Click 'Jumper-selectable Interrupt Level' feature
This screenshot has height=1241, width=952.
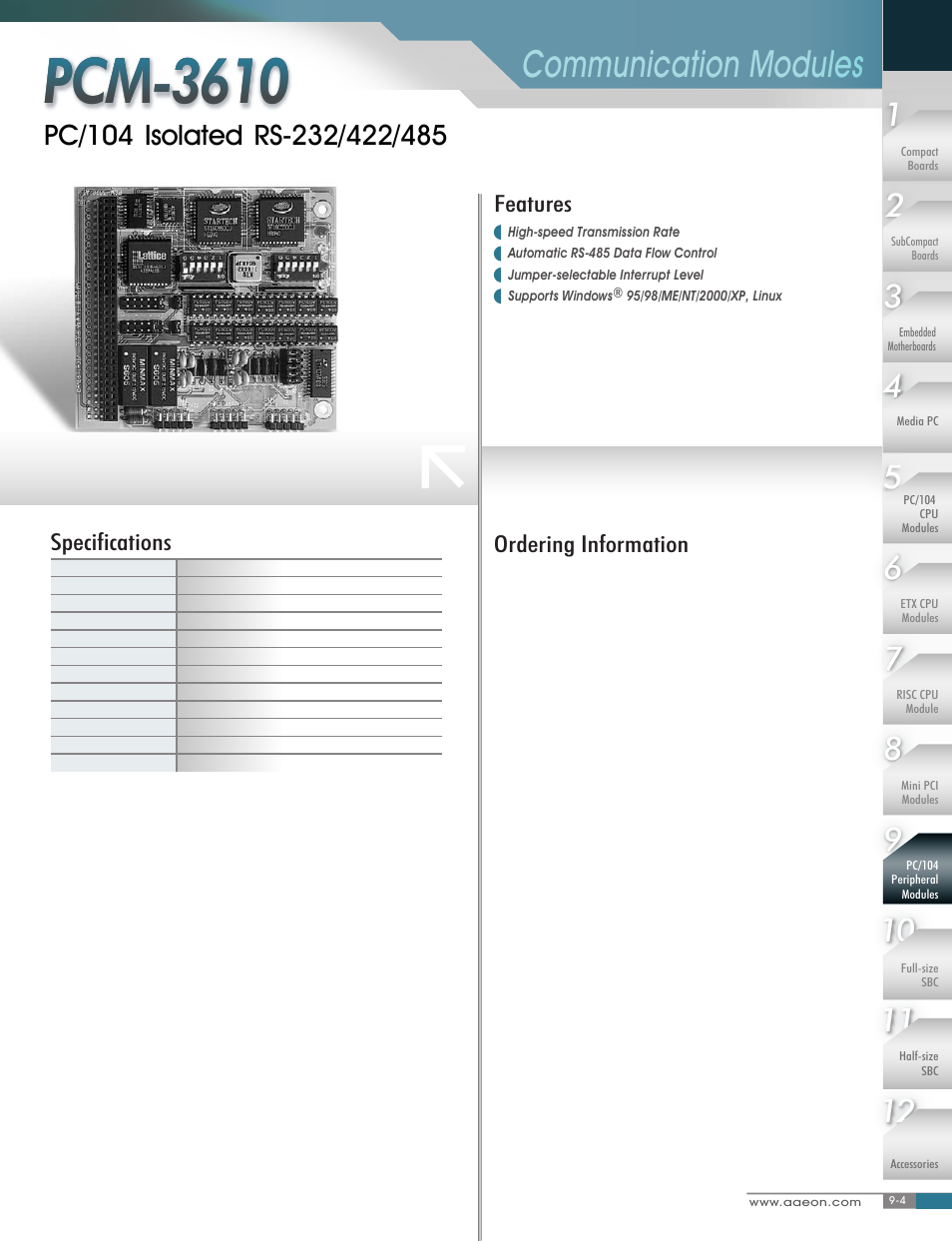coord(606,275)
